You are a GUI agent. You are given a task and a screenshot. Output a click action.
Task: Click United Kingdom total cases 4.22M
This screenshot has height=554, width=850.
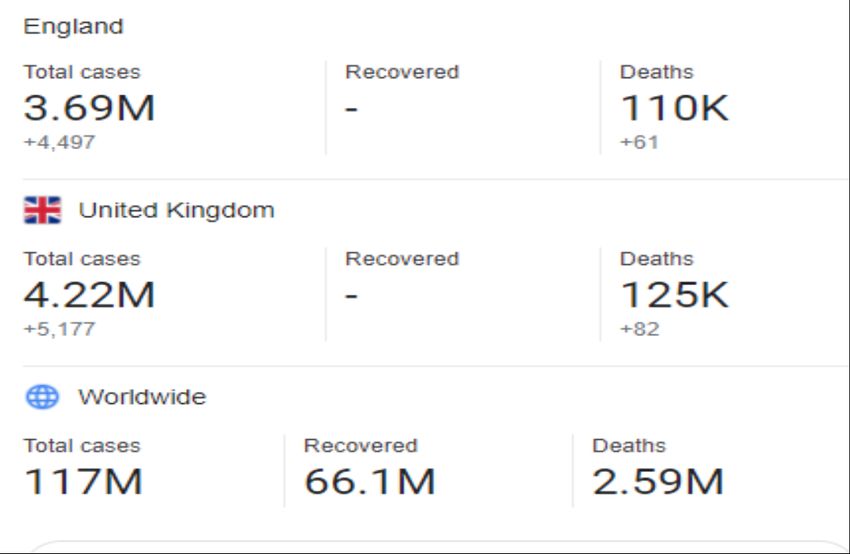click(89, 294)
